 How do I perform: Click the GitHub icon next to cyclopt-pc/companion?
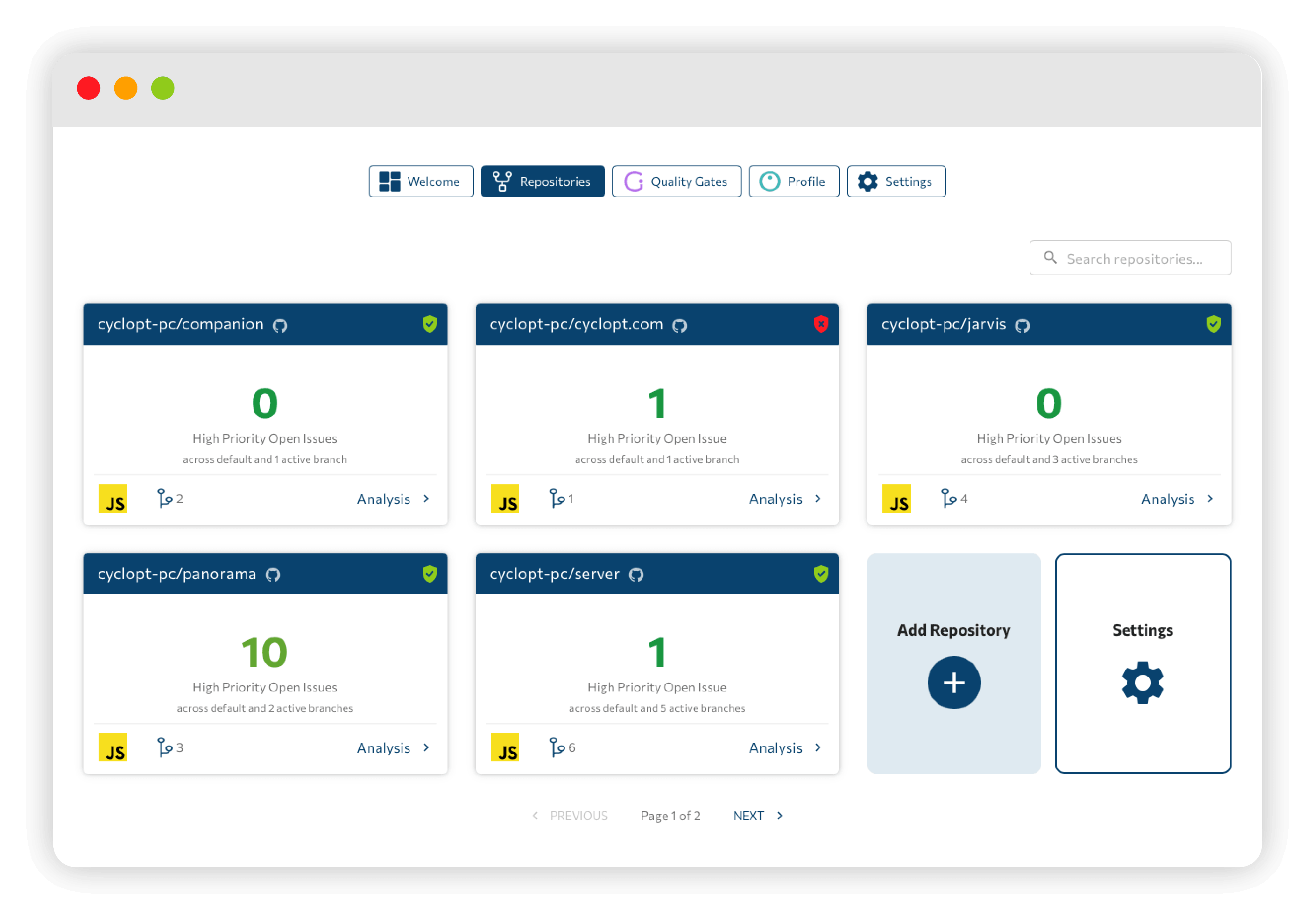tap(280, 325)
